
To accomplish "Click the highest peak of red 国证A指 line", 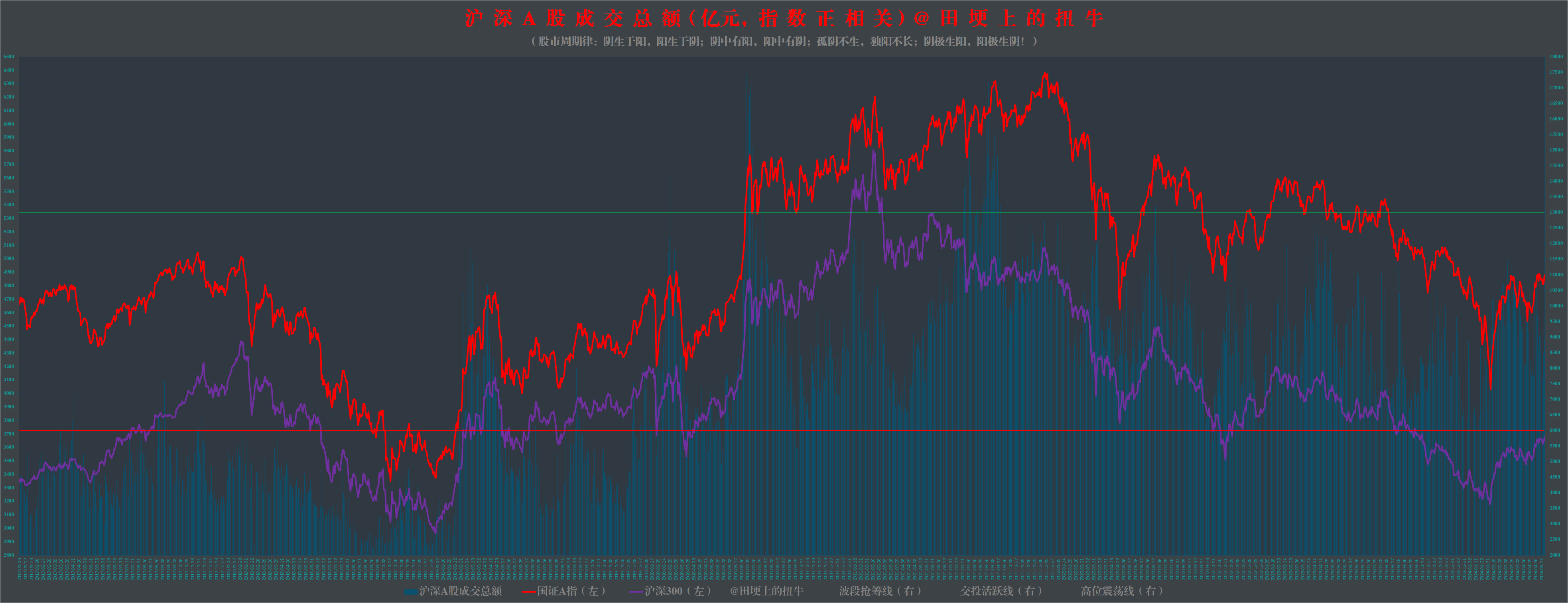I will pyautogui.click(x=1046, y=74).
